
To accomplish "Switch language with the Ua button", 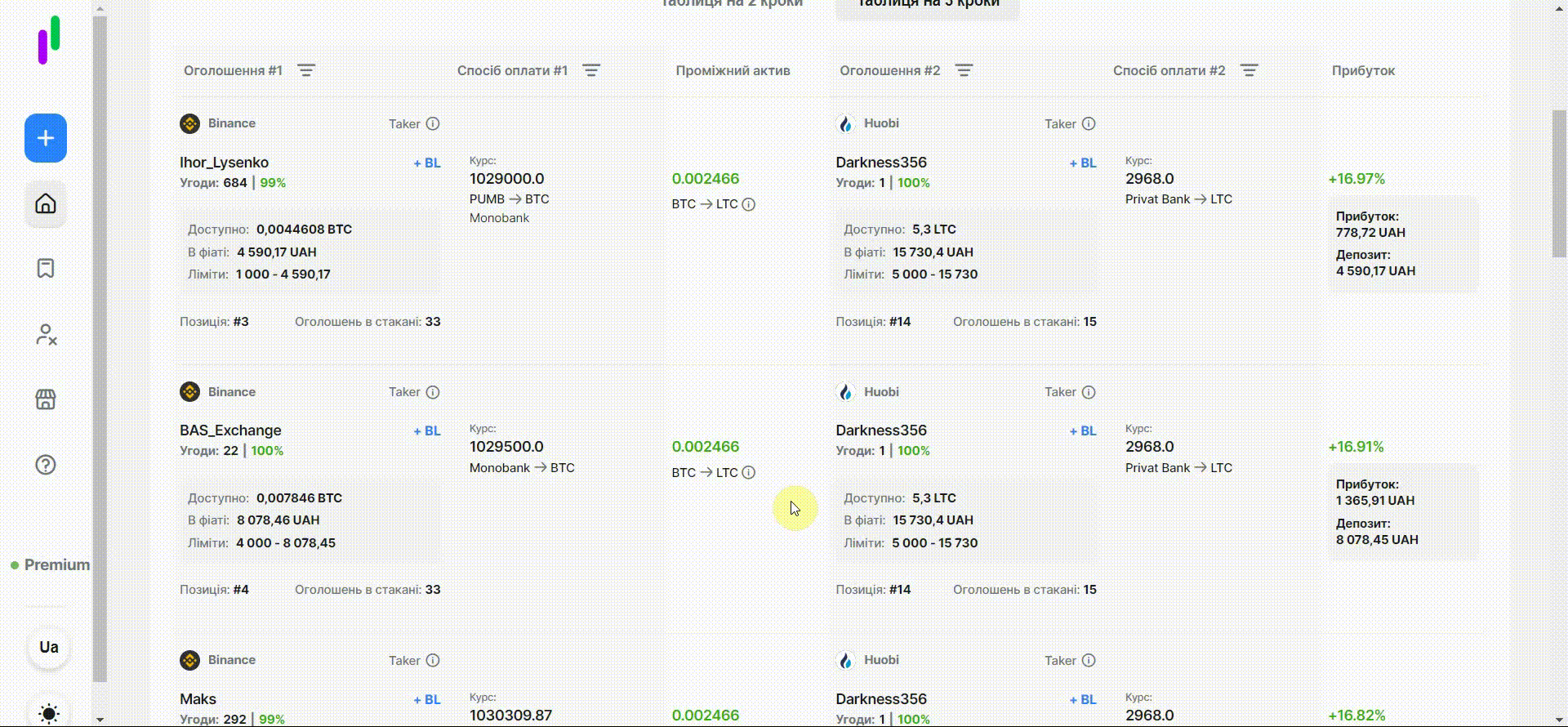I will pyautogui.click(x=49, y=648).
